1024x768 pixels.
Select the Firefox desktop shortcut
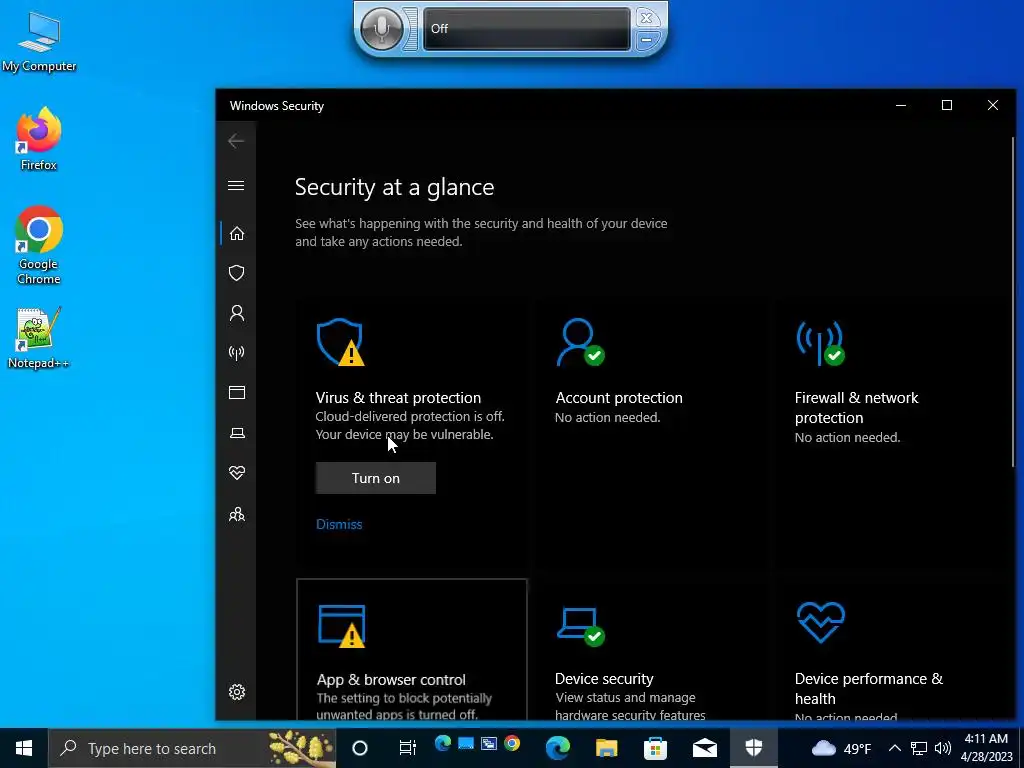(39, 139)
